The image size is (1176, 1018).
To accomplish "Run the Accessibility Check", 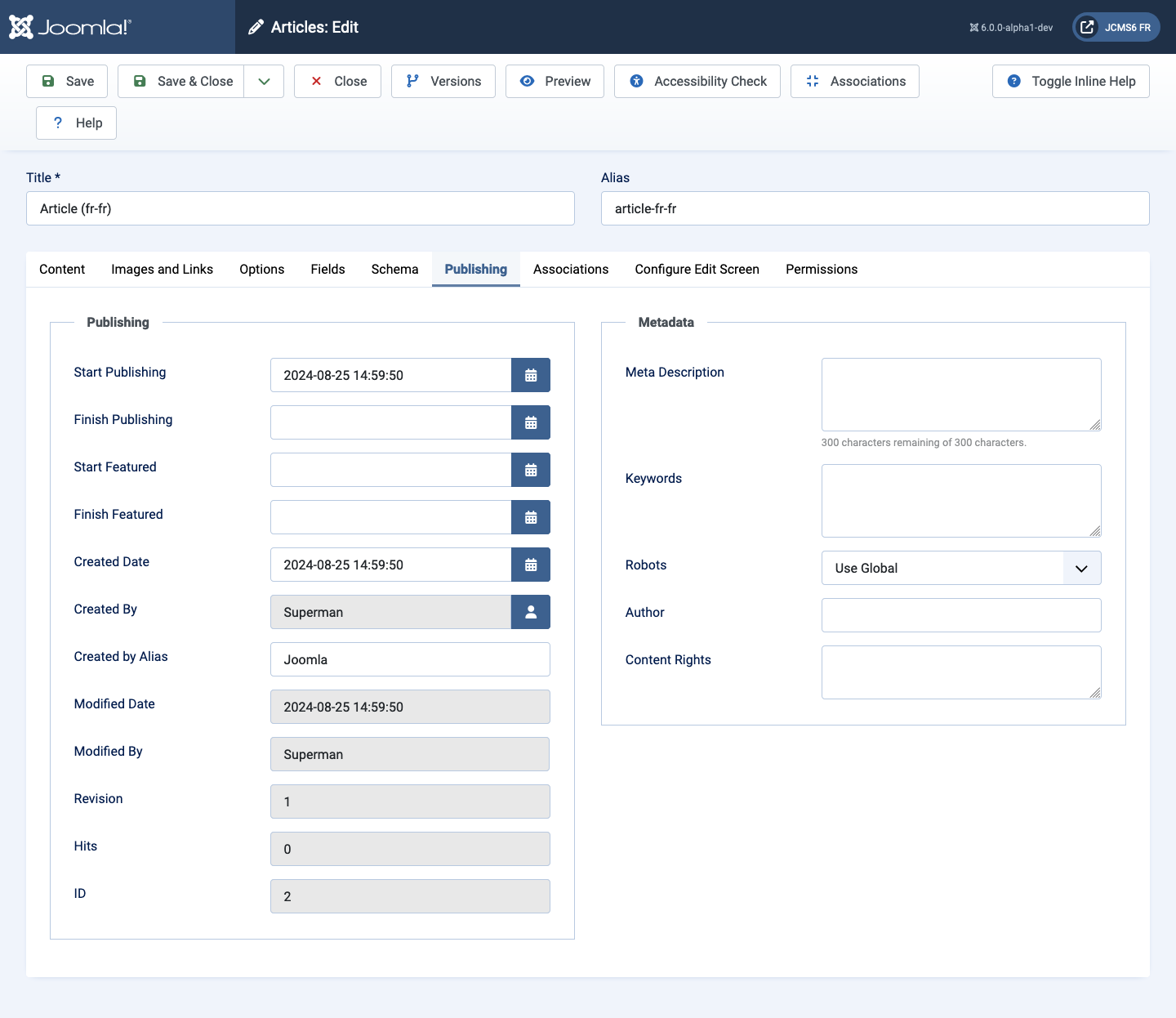I will (x=697, y=81).
